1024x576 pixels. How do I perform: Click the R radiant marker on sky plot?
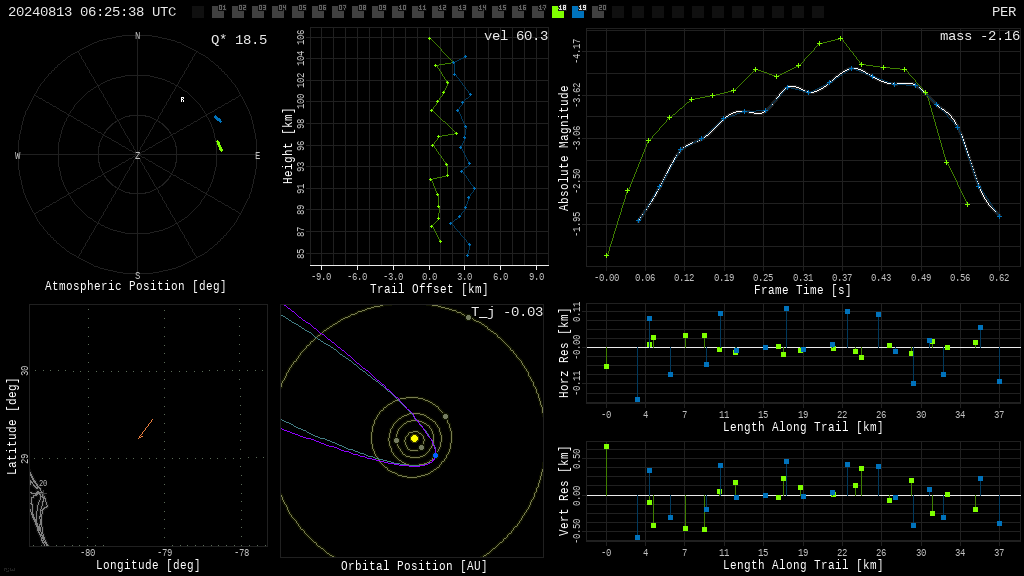(183, 100)
